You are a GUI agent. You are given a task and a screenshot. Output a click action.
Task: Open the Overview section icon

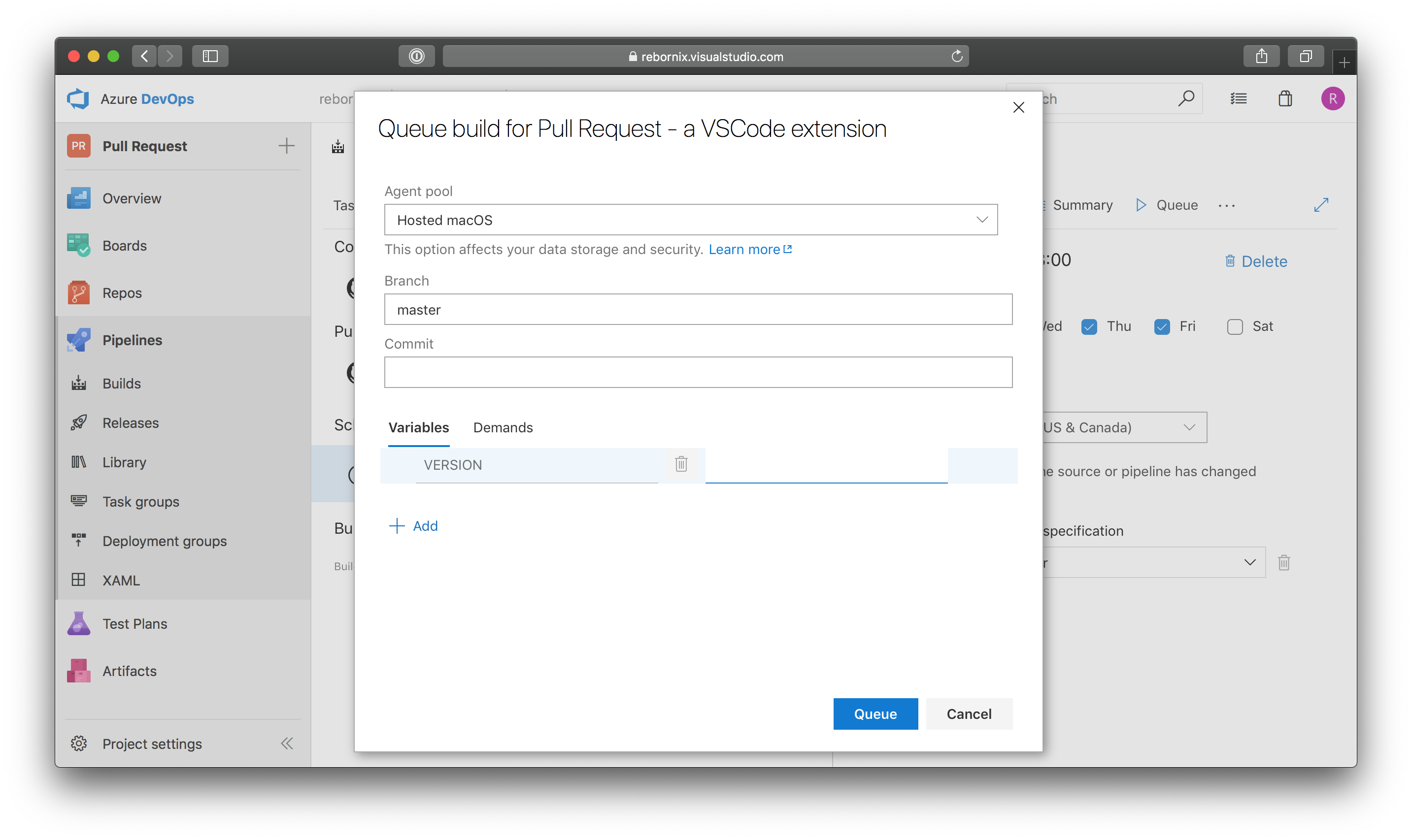point(78,198)
